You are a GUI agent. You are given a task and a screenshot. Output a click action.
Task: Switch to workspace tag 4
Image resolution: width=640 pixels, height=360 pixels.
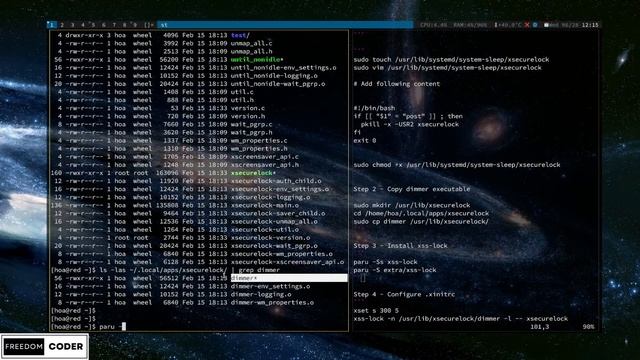pyautogui.click(x=83, y=25)
